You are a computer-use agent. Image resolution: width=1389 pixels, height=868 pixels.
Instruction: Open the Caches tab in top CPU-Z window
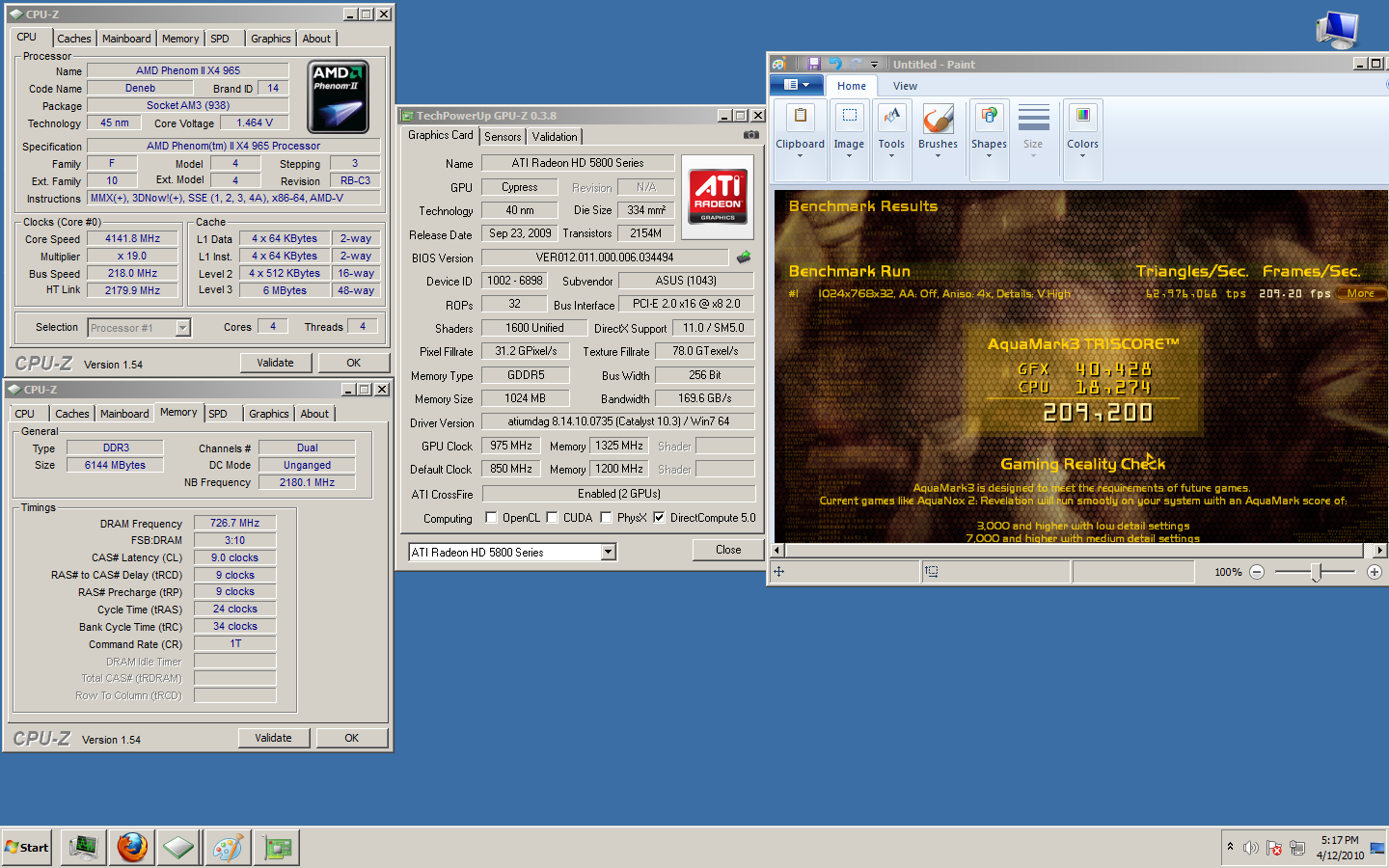(x=73, y=39)
